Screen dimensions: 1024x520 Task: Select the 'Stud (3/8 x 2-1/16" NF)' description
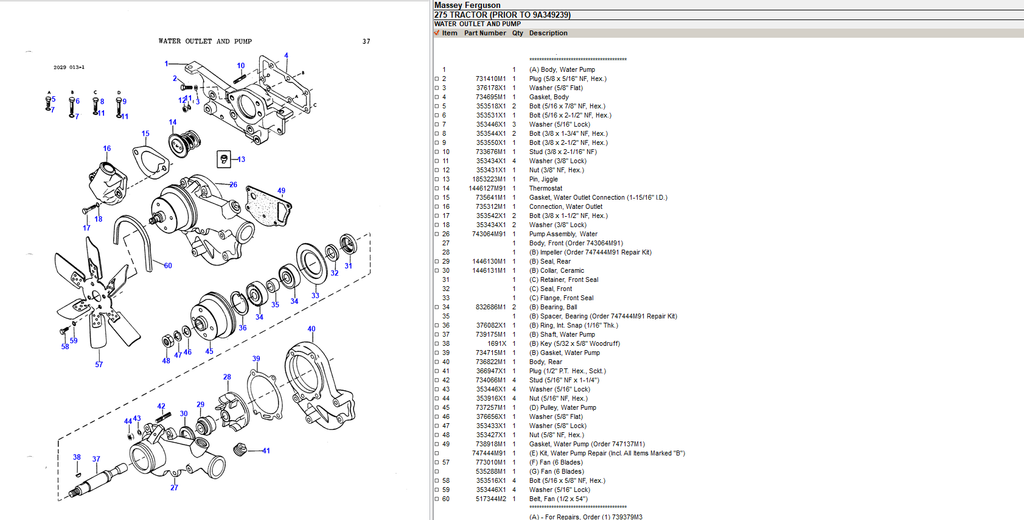[563, 152]
